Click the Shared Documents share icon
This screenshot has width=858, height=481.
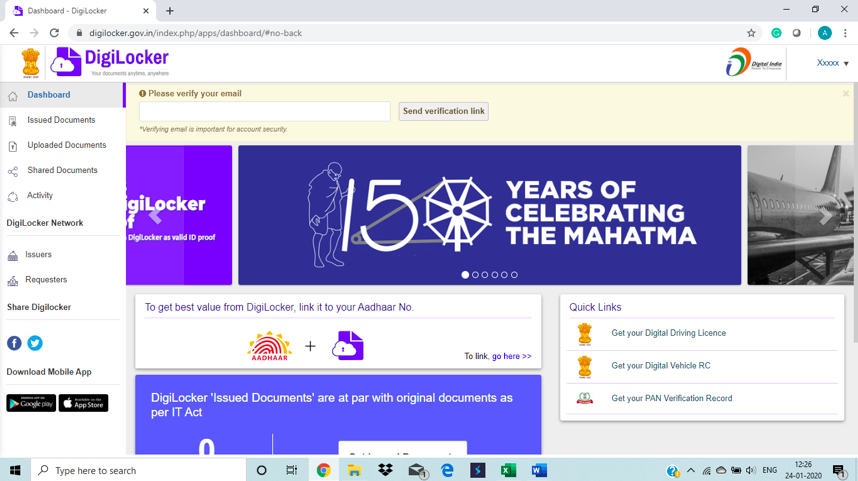(x=13, y=172)
